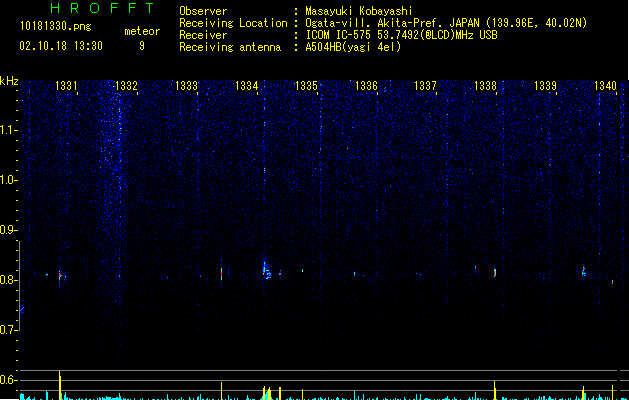
Task: Click the date stamp 02.10.18 13:30
Action: pos(61,46)
